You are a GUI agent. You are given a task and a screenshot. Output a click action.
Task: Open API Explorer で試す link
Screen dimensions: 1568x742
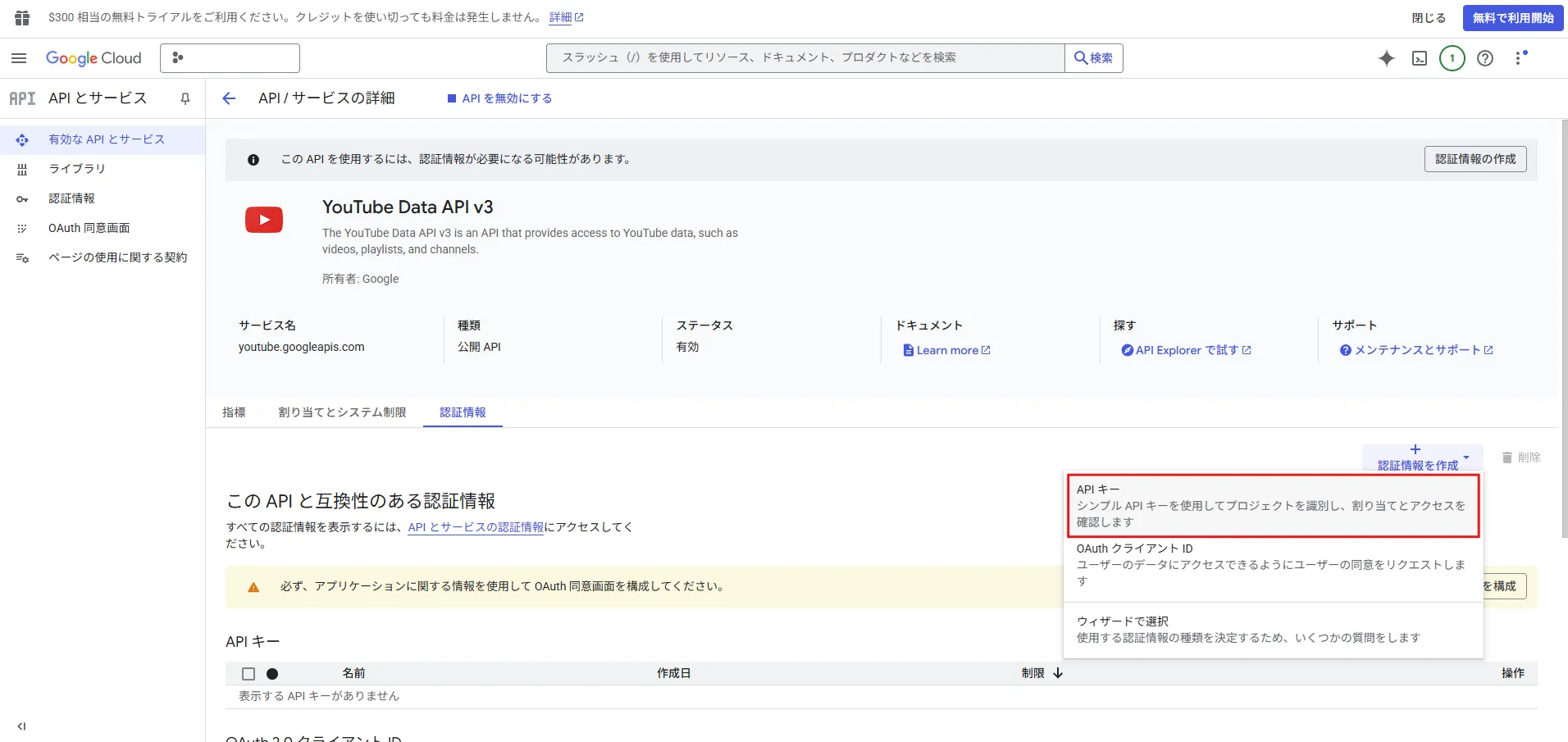1186,350
